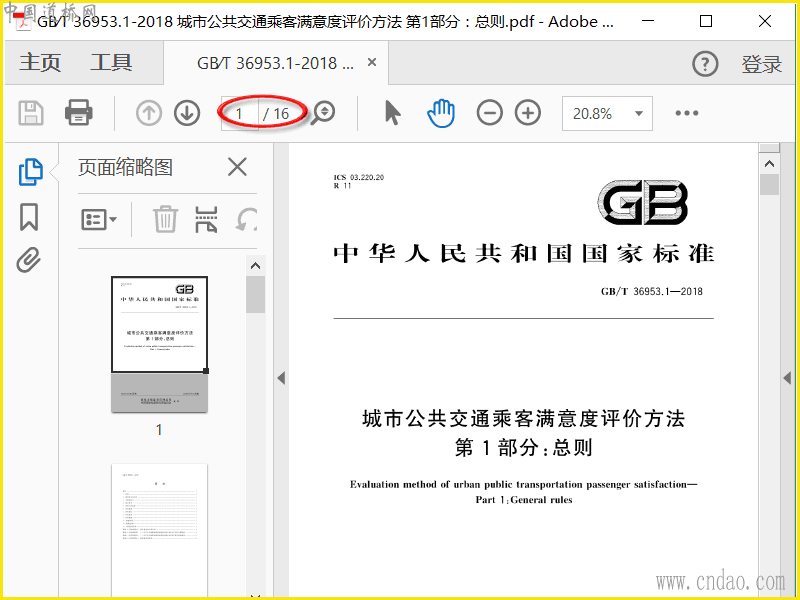
Task: Close the Adobe Reader window
Action: click(765, 21)
